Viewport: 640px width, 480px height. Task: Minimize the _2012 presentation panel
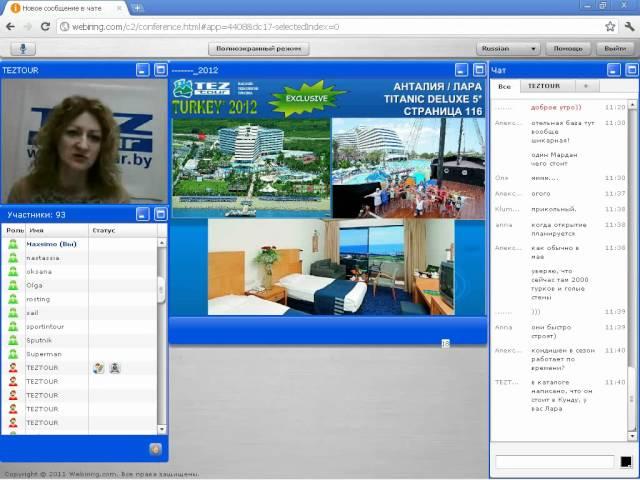pos(462,70)
